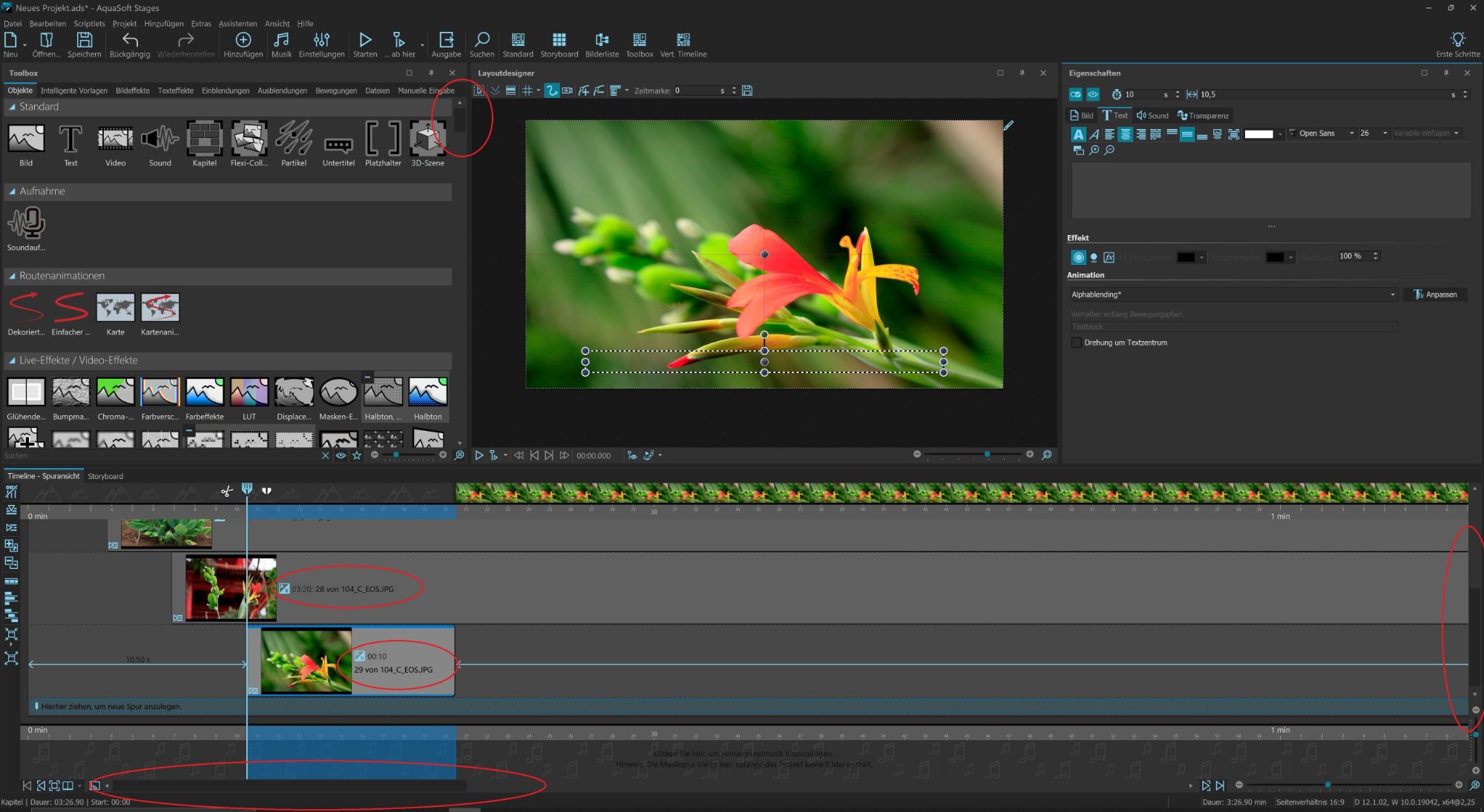The height and width of the screenshot is (812, 1484).
Task: Switch to the Bildeffekte toolbox tab
Action: (133, 90)
